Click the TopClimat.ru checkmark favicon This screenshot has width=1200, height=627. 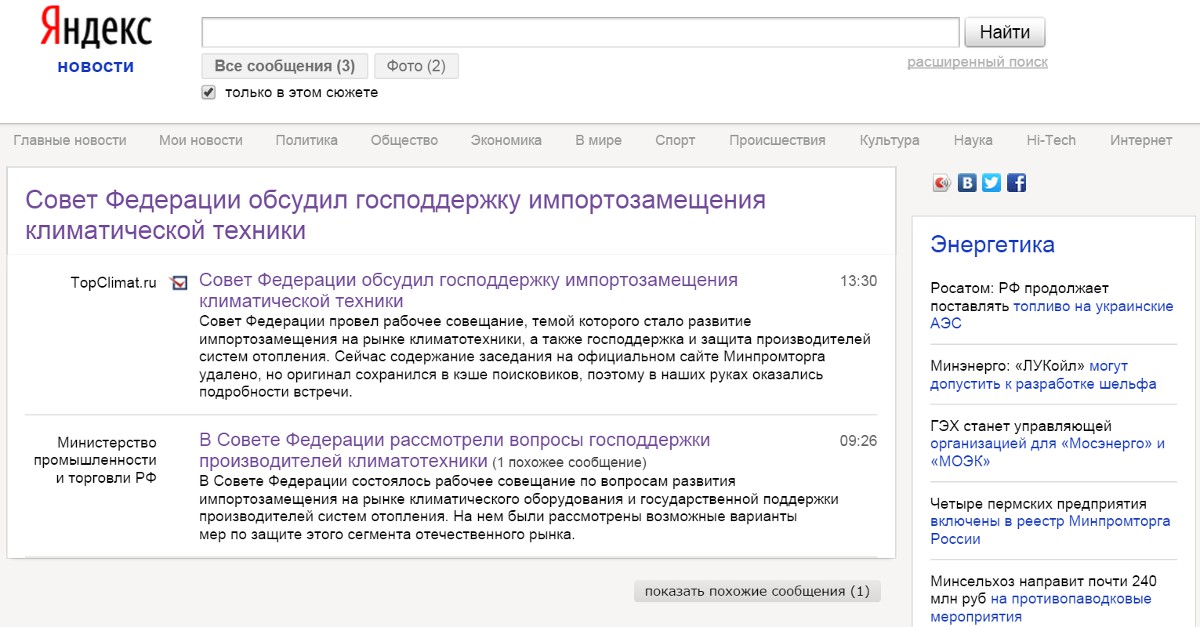coord(179,283)
